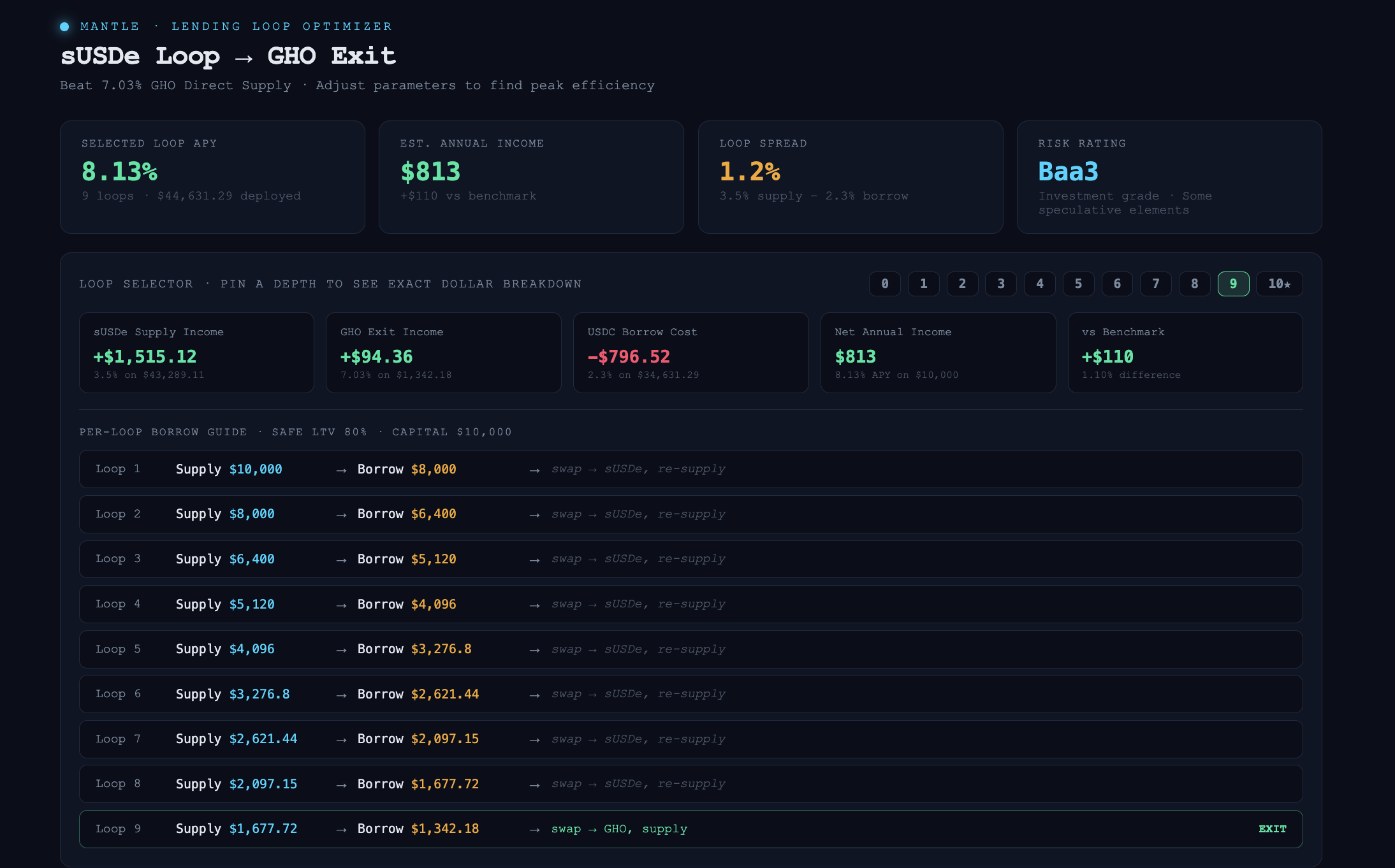This screenshot has width=1395, height=868.
Task: Pick loop depth 8
Action: pyautogui.click(x=1195, y=284)
